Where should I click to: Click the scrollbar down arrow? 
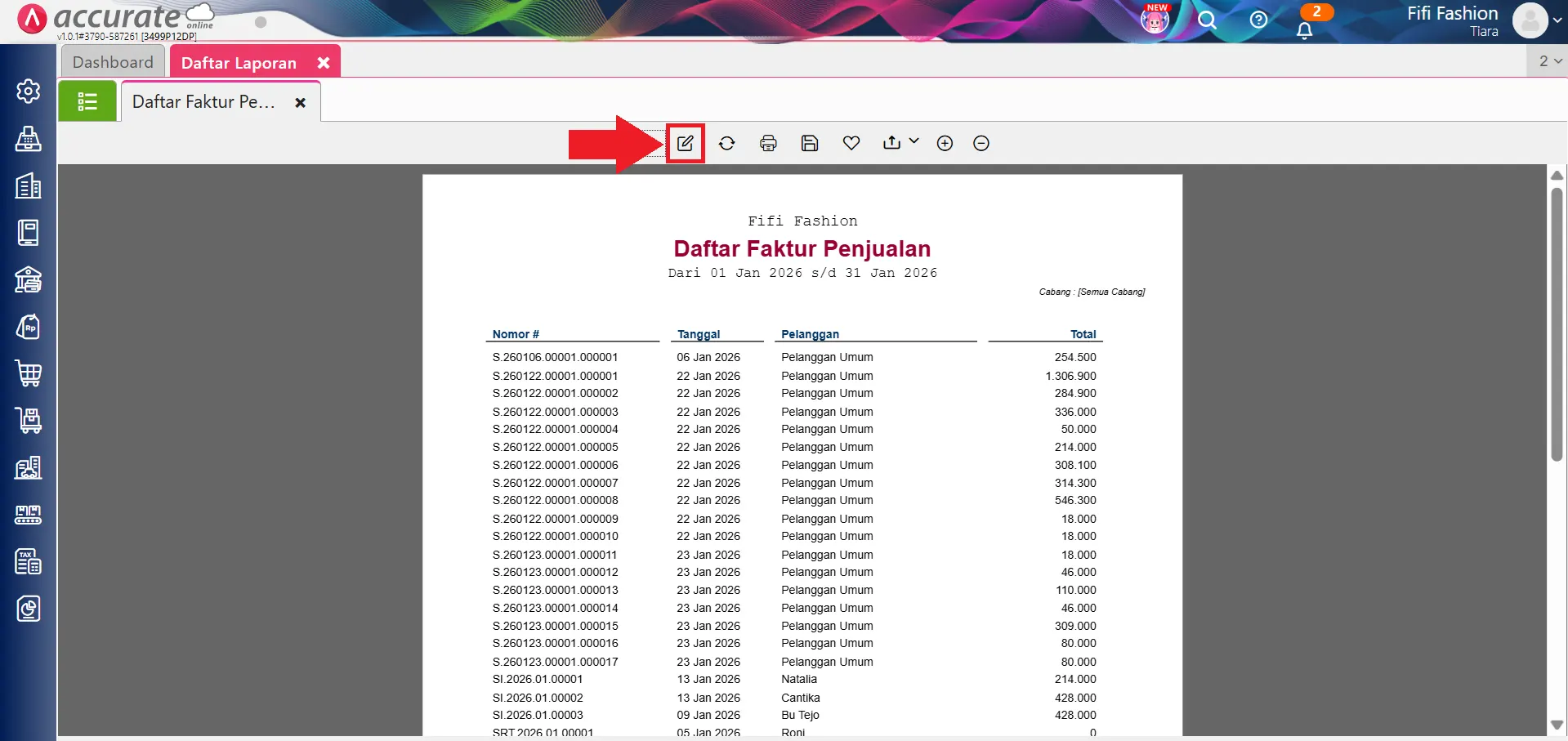coord(1557,725)
